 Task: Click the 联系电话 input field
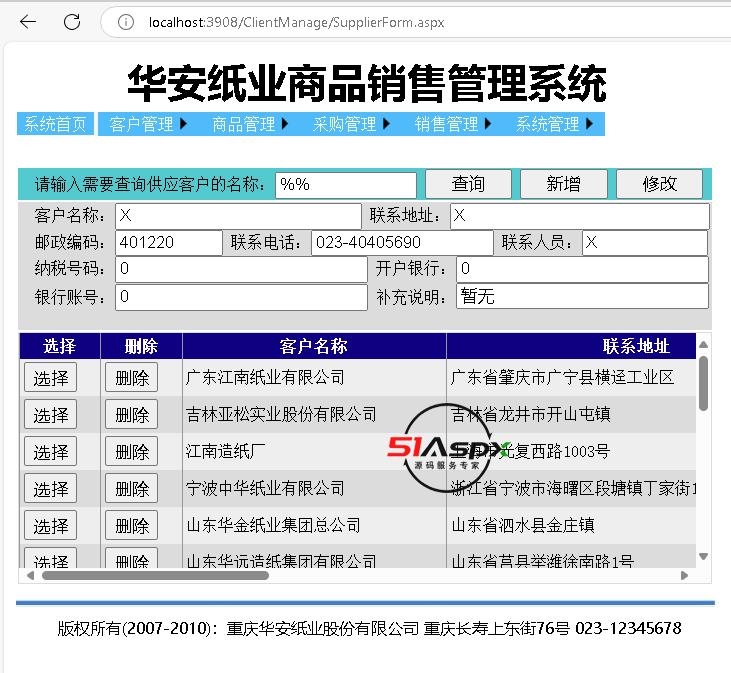402,243
